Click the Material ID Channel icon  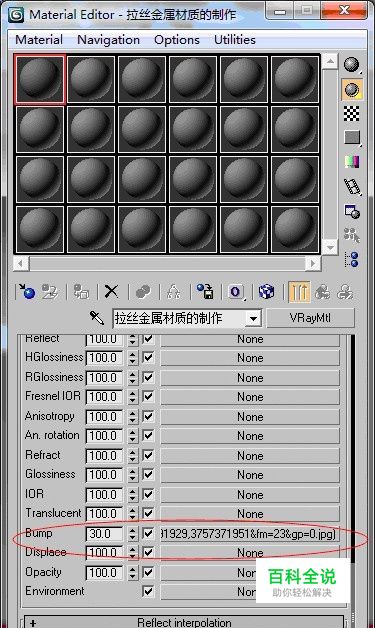point(236,292)
